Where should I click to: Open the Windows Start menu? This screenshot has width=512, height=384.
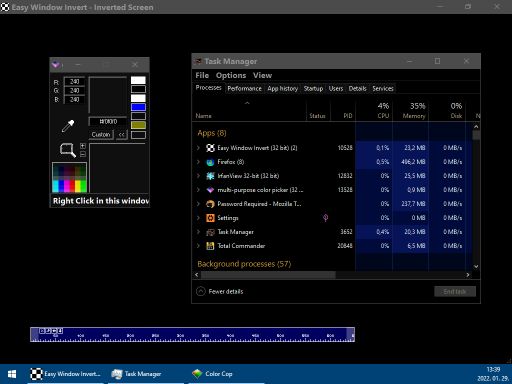12,374
